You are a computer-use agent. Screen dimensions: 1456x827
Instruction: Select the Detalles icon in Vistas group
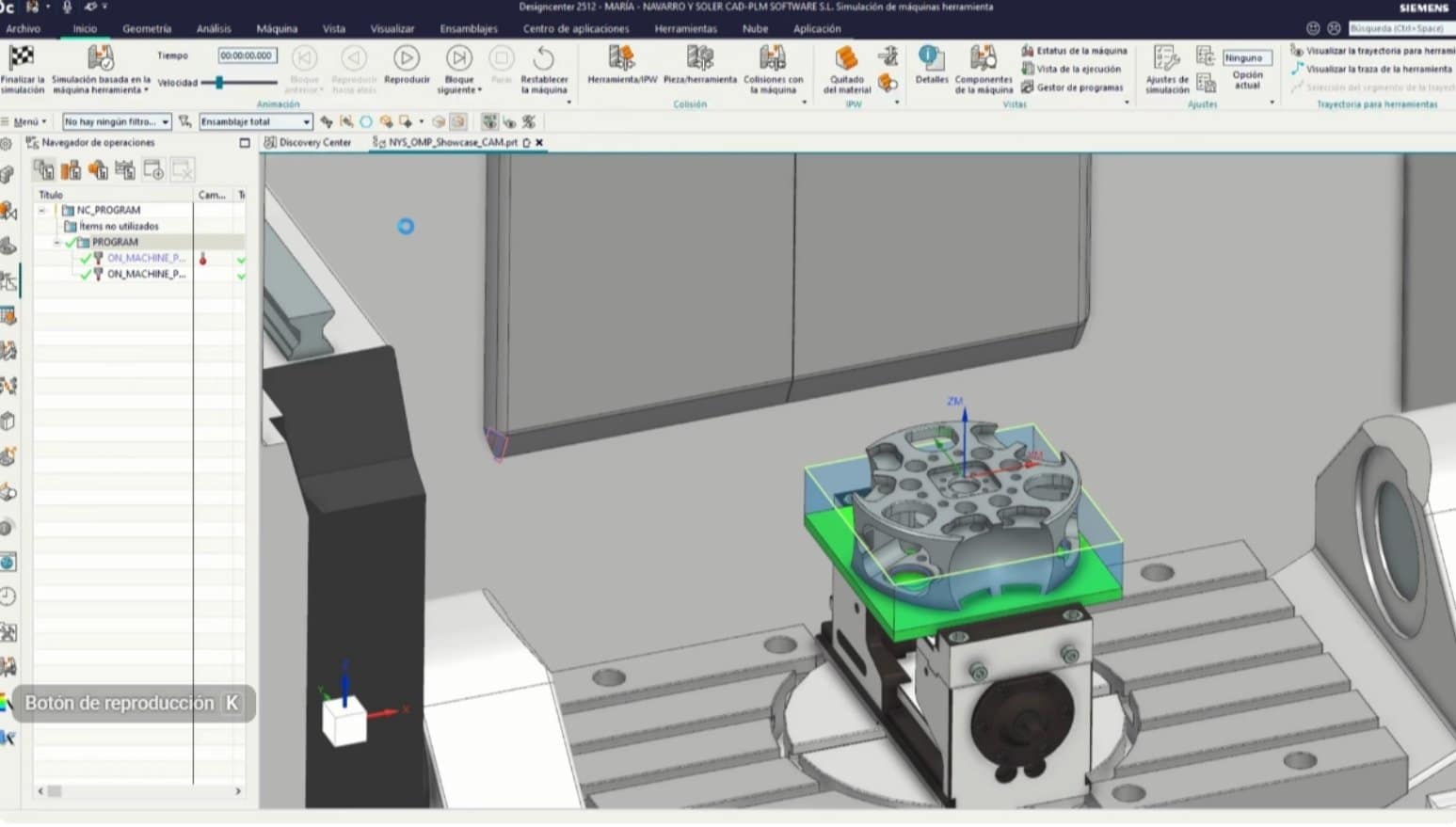tap(930, 64)
